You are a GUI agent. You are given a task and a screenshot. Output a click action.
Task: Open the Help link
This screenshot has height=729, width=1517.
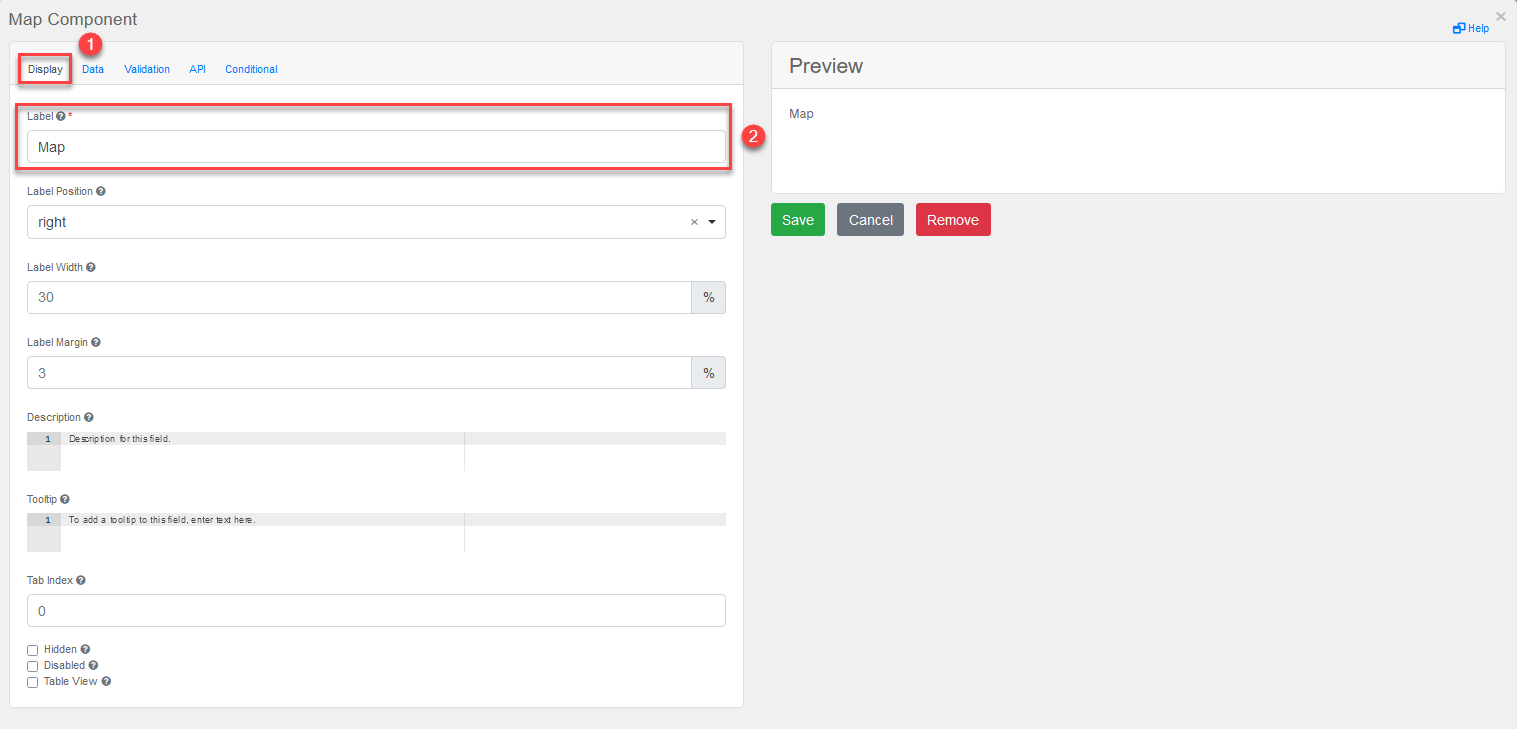click(1472, 28)
